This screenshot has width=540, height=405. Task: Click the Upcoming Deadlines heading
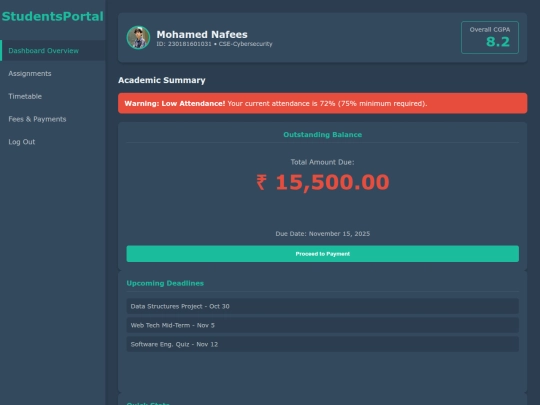165,283
